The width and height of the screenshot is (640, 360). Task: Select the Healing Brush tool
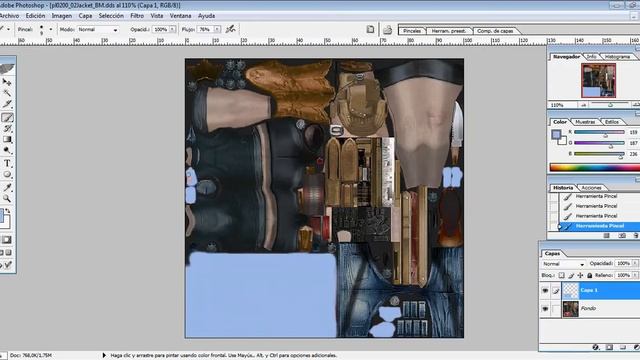(7, 104)
